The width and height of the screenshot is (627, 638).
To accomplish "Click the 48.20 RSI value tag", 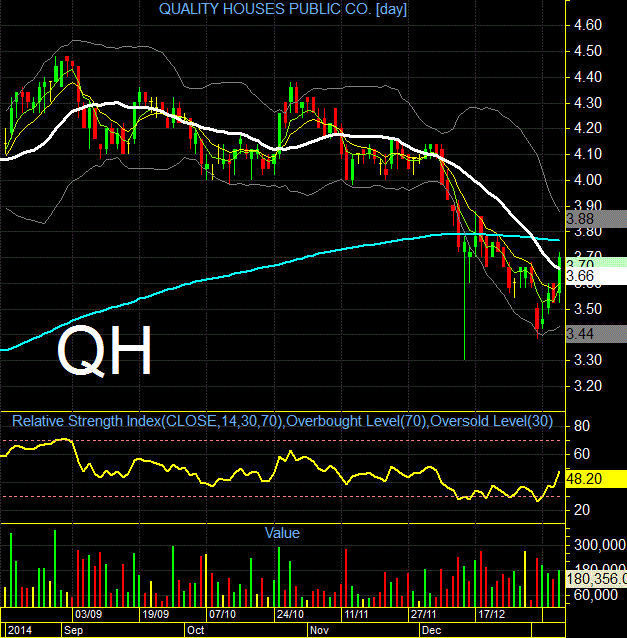I will click(596, 479).
